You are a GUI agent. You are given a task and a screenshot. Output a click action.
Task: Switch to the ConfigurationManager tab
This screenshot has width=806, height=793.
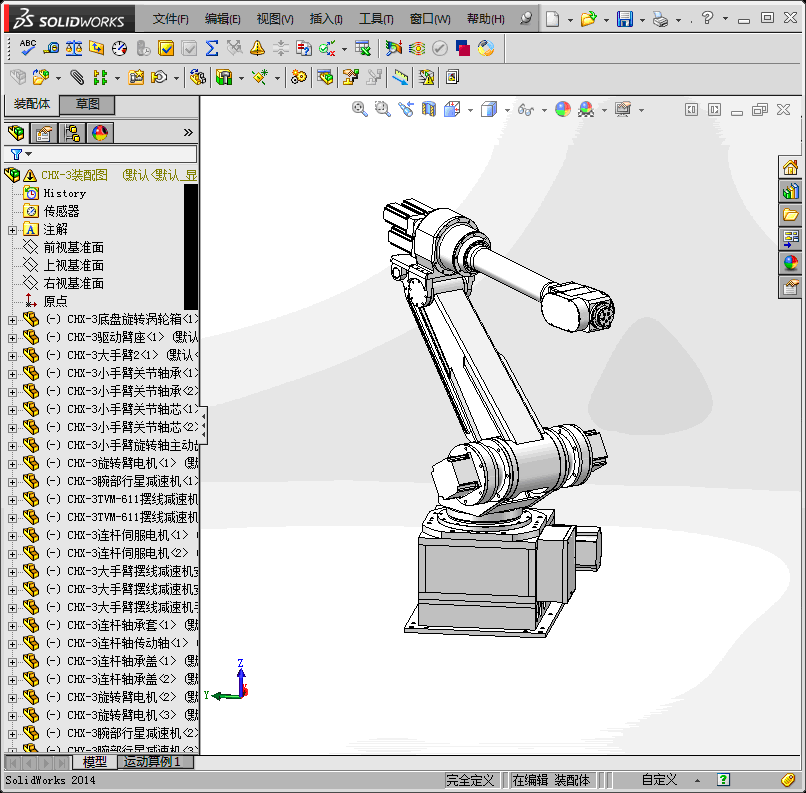72,133
